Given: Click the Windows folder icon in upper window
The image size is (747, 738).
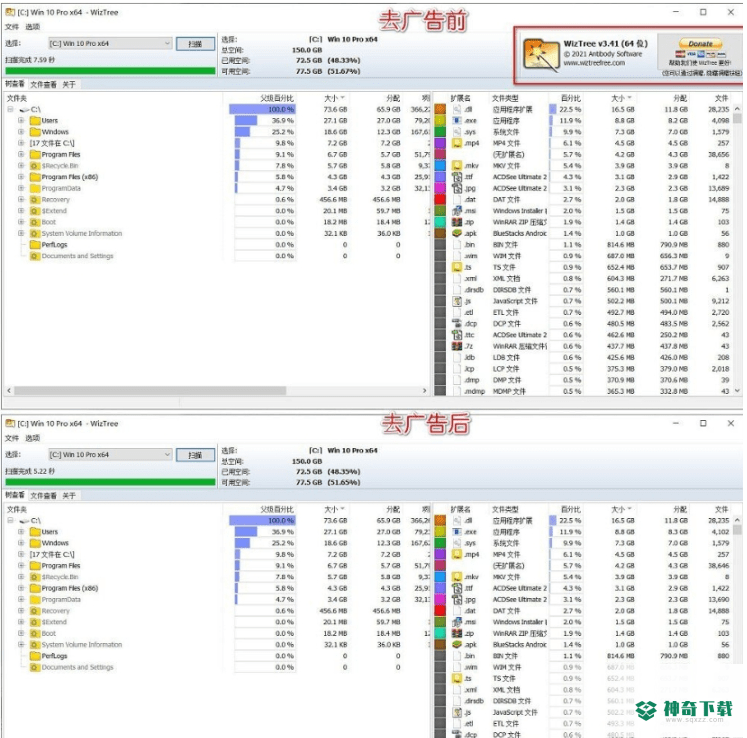Looking at the screenshot, I should (35, 132).
